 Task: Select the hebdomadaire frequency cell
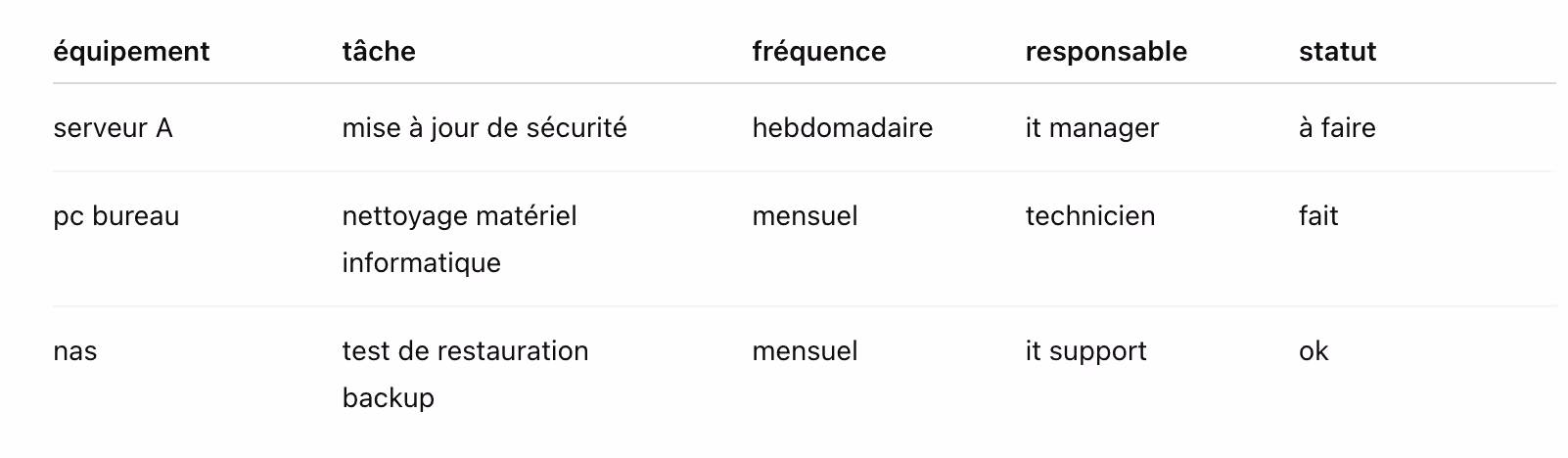click(842, 128)
